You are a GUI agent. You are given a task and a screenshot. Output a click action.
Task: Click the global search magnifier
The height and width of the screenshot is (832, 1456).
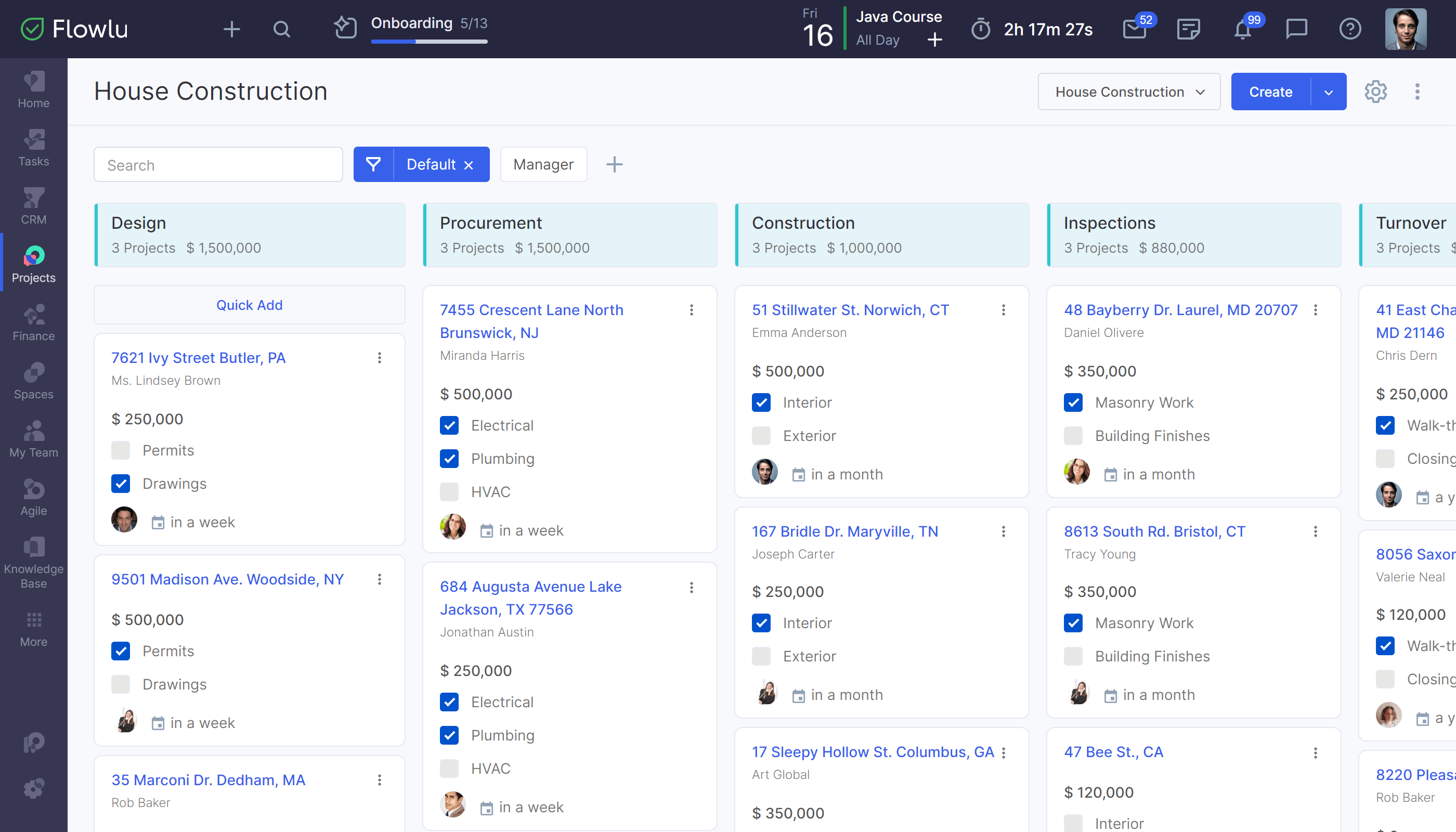coord(282,29)
